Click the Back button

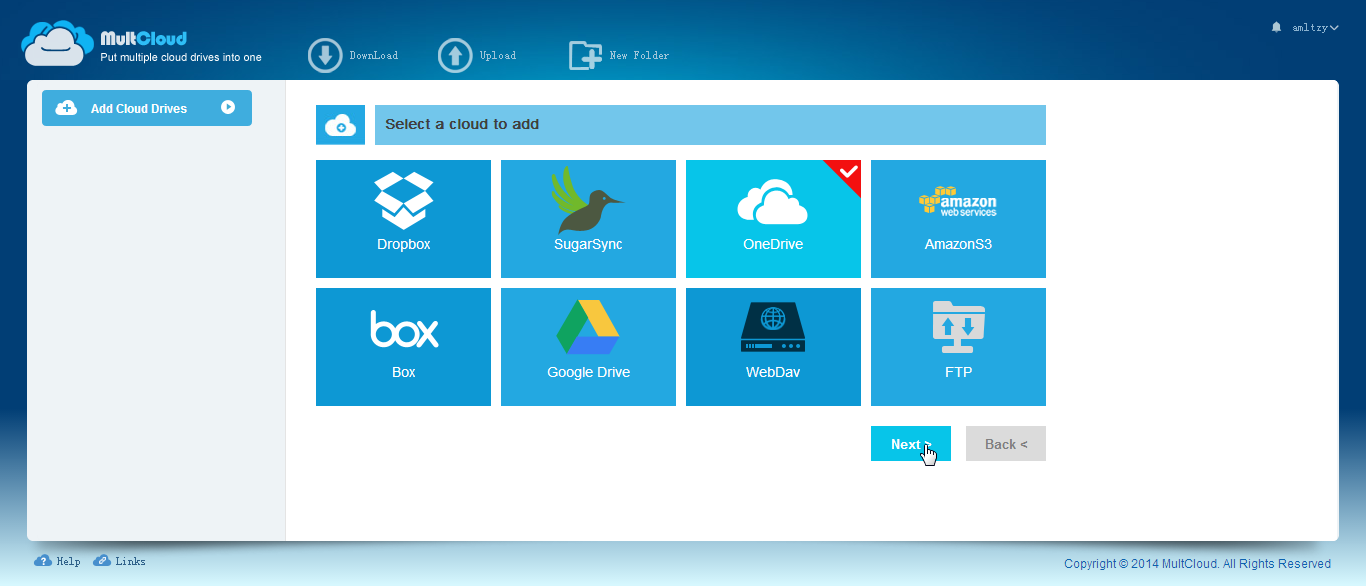(x=1005, y=443)
